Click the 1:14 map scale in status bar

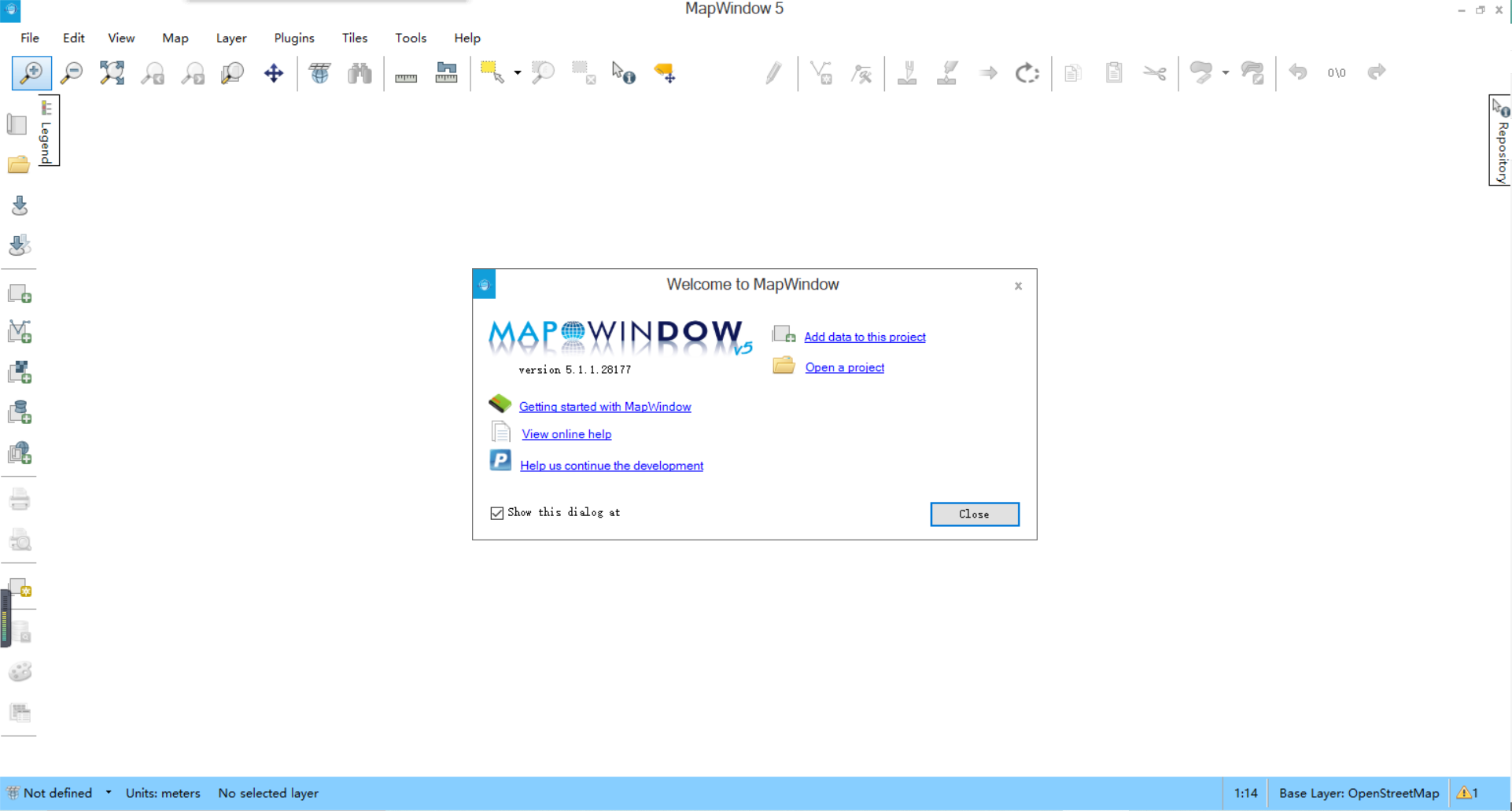coord(1245,793)
